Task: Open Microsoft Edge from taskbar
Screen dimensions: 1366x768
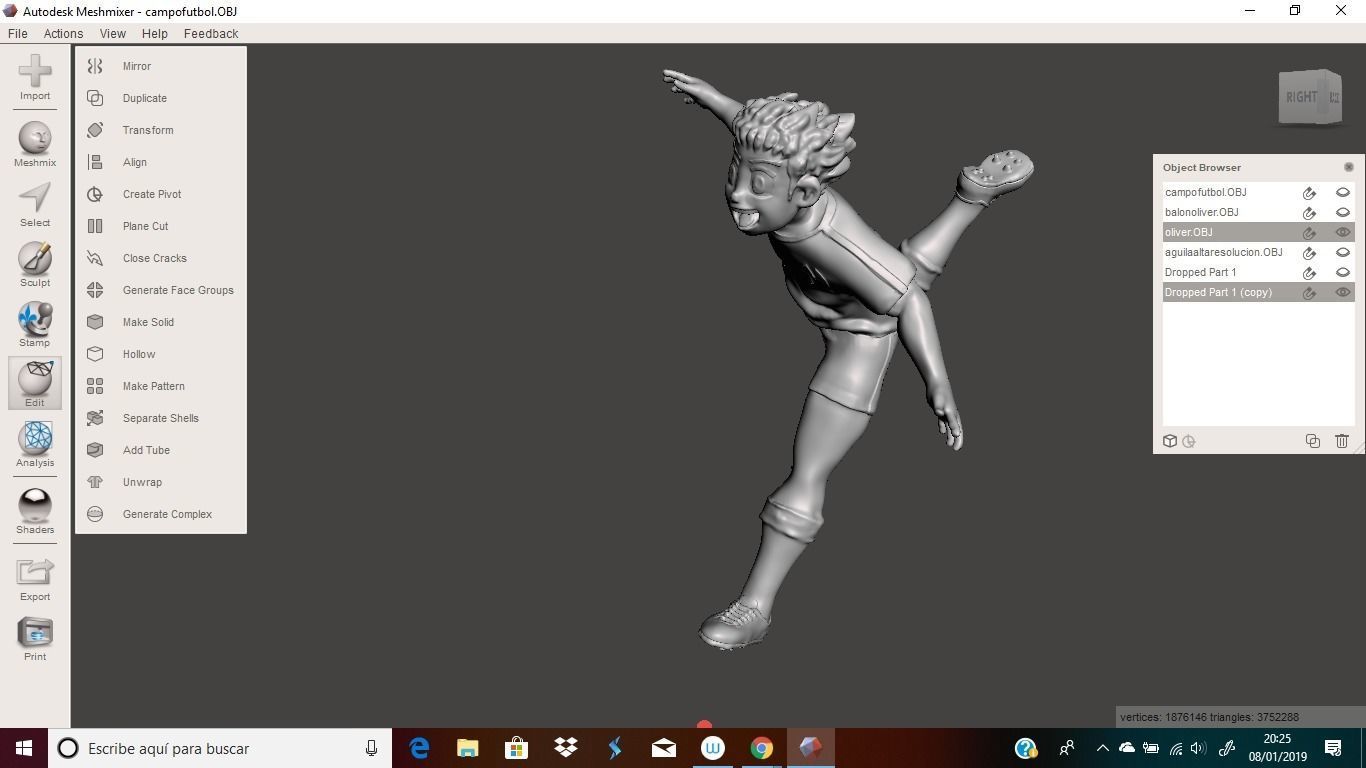Action: pos(419,748)
